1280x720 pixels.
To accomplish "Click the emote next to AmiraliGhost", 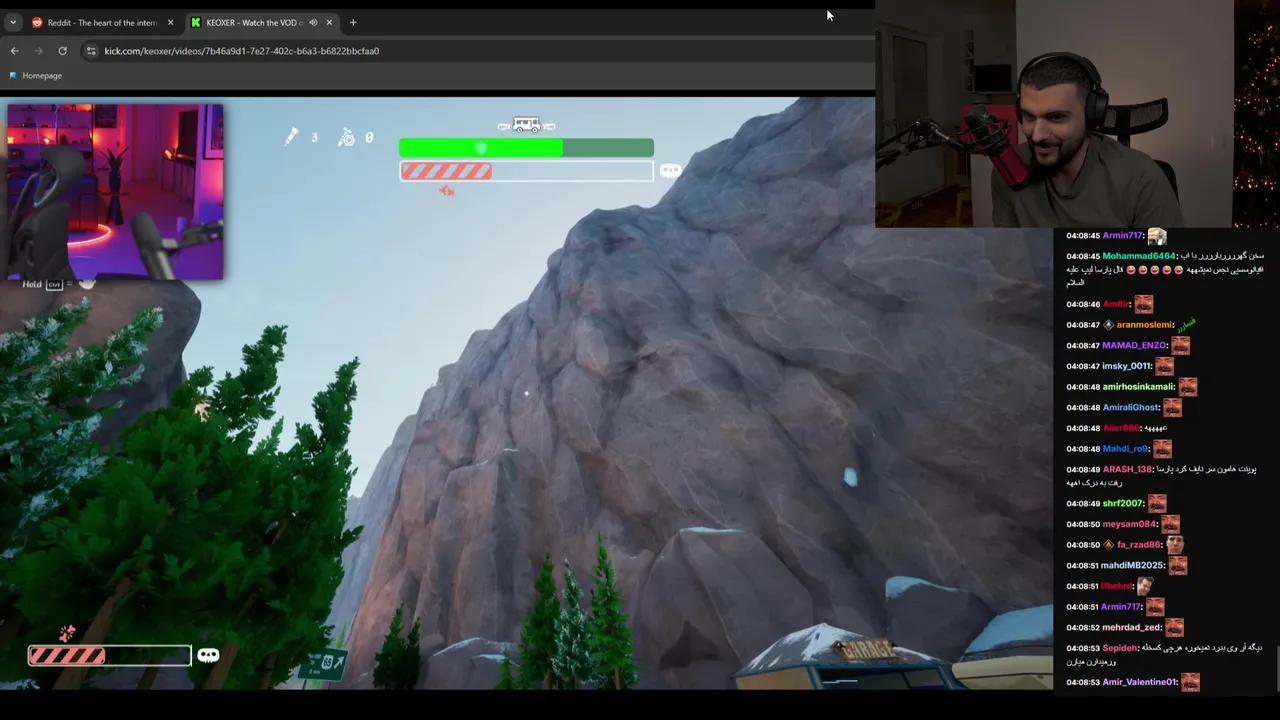I will tap(1172, 407).
